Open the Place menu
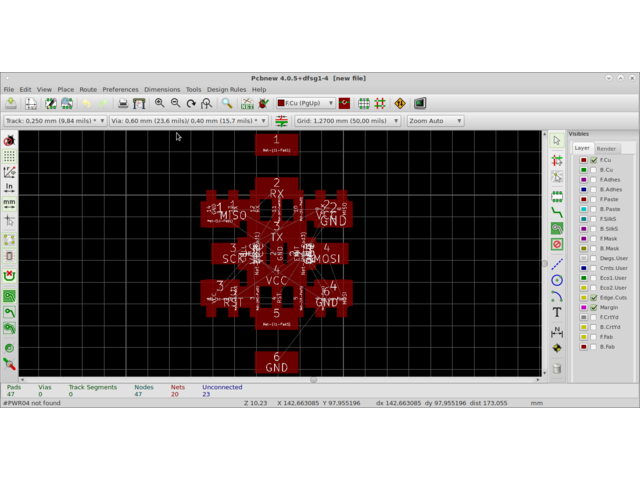 [x=66, y=89]
